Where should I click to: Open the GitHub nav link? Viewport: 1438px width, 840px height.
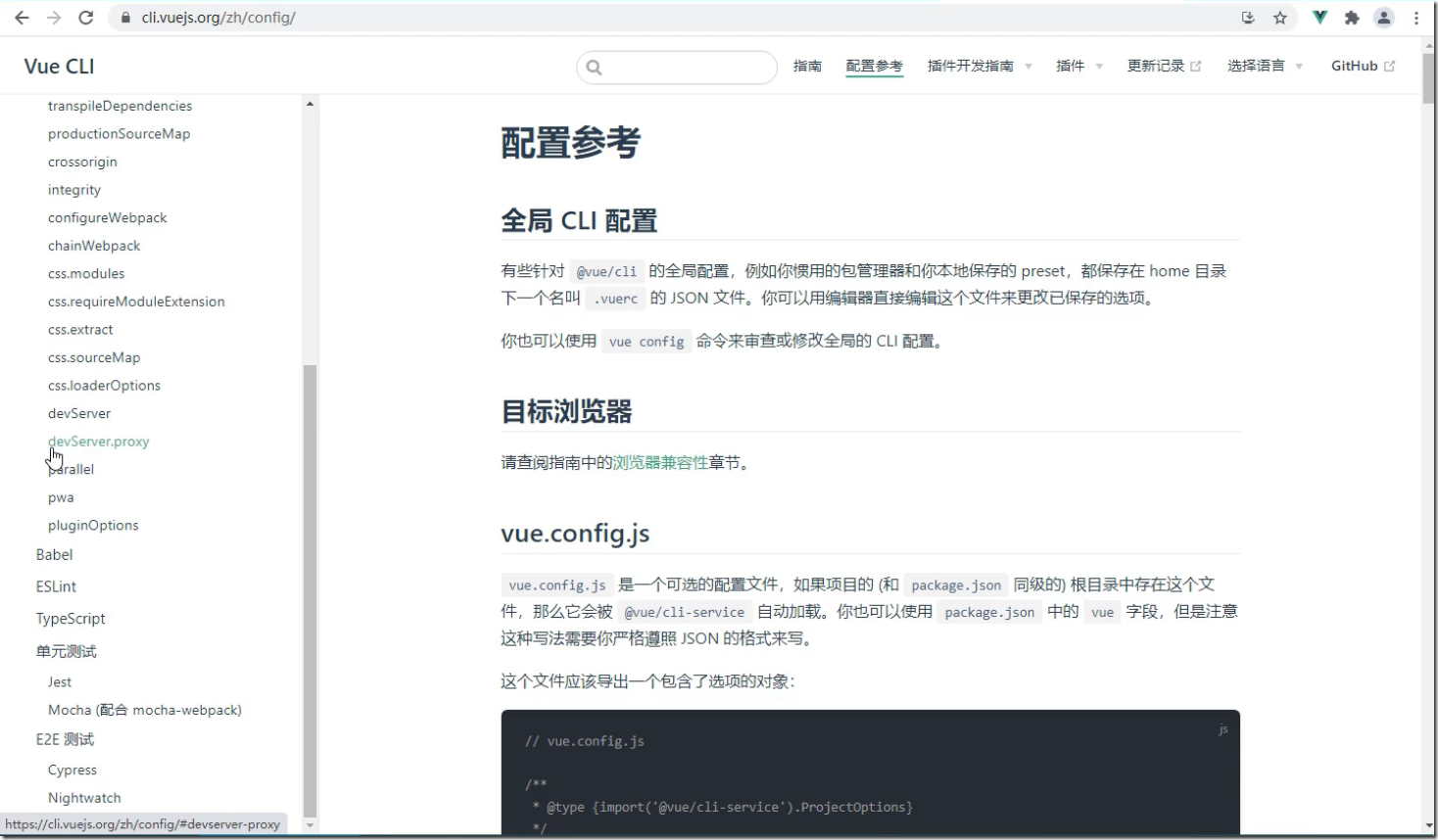tap(1354, 66)
